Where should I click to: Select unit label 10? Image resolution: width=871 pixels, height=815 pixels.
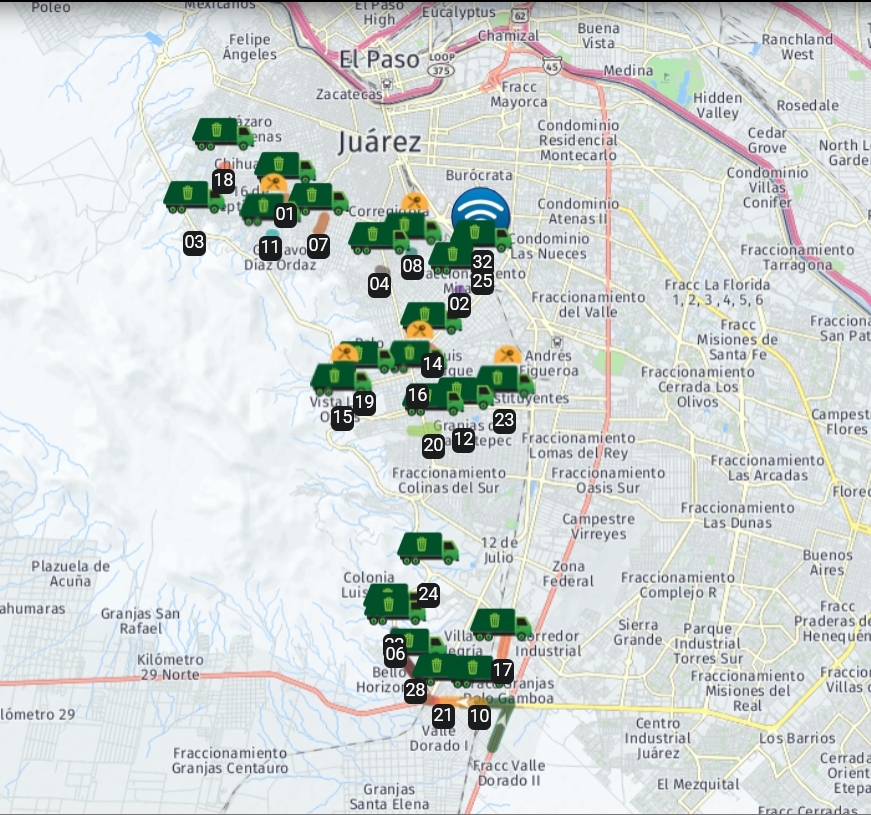click(x=479, y=715)
